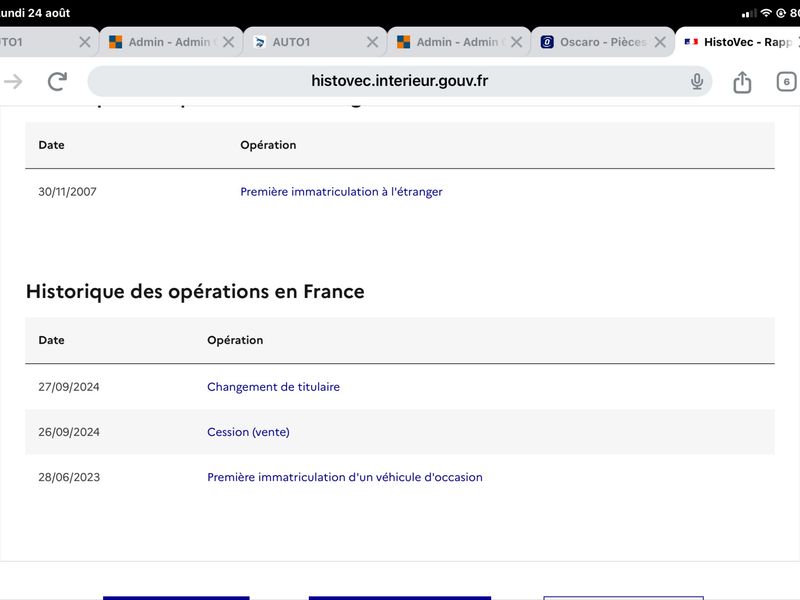800x600 pixels.
Task: Select the HistoVec - Rapp tab
Action: coord(739,42)
